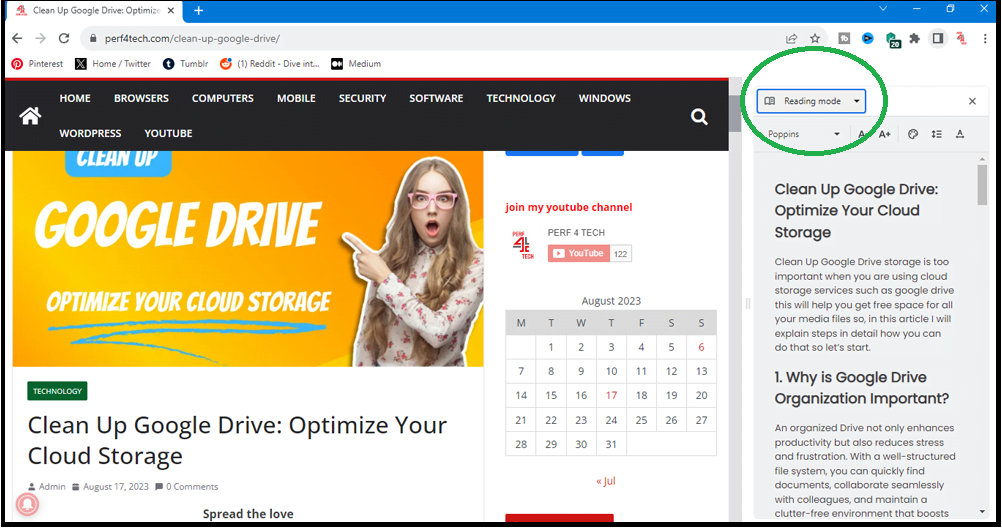Open the Tumblr bookmark
The width and height of the screenshot is (1002, 530).
(185, 64)
